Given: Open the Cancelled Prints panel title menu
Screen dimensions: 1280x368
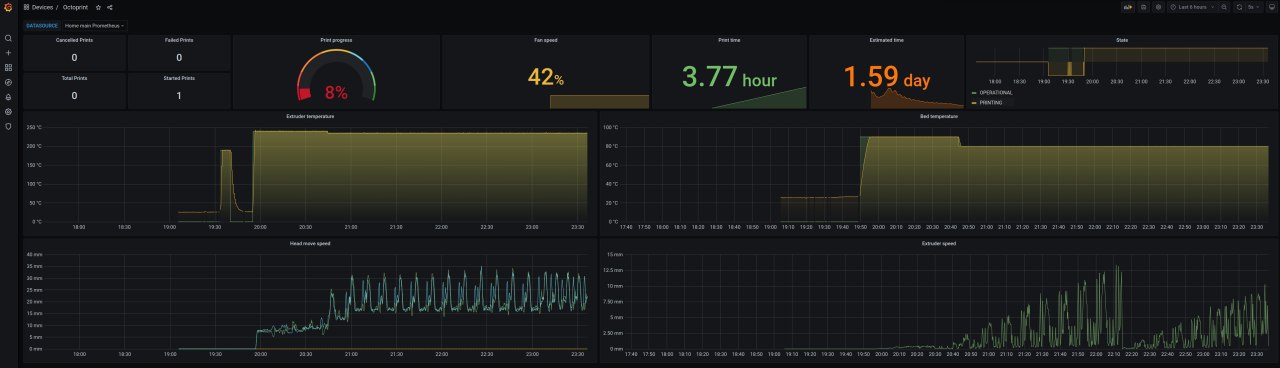Looking at the screenshot, I should pyautogui.click(x=74, y=40).
